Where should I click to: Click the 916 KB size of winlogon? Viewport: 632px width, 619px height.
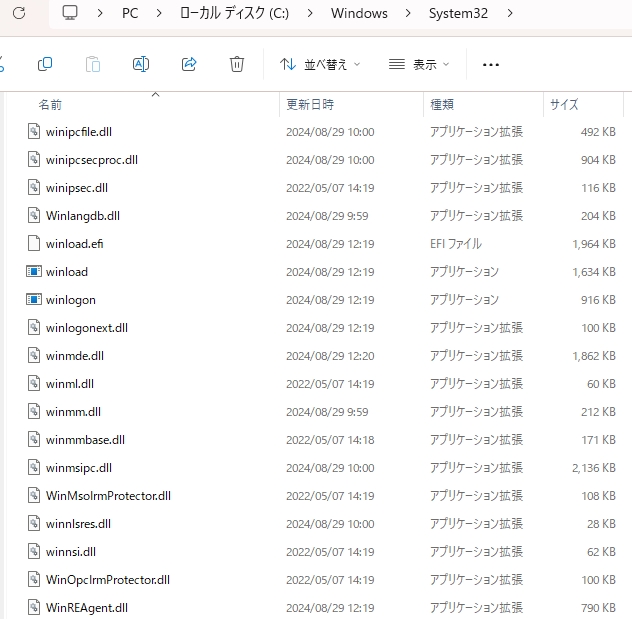pyautogui.click(x=598, y=300)
